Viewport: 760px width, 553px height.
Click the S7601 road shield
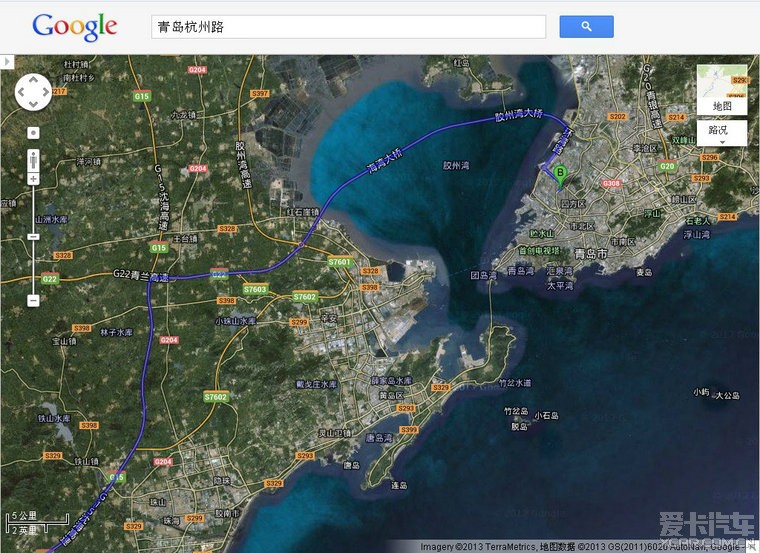(x=339, y=262)
